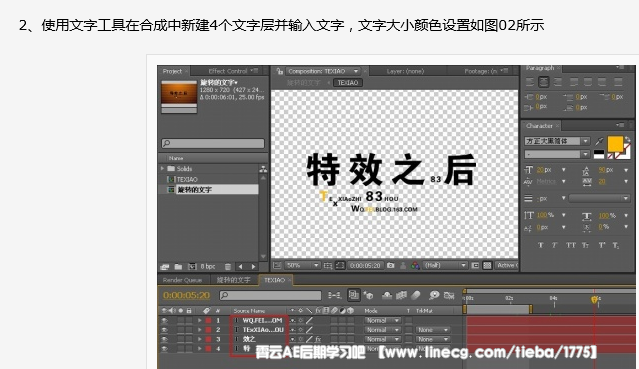This screenshot has width=639, height=369.
Task: Select left text alignment in Paragraph panel
Action: (x=530, y=82)
